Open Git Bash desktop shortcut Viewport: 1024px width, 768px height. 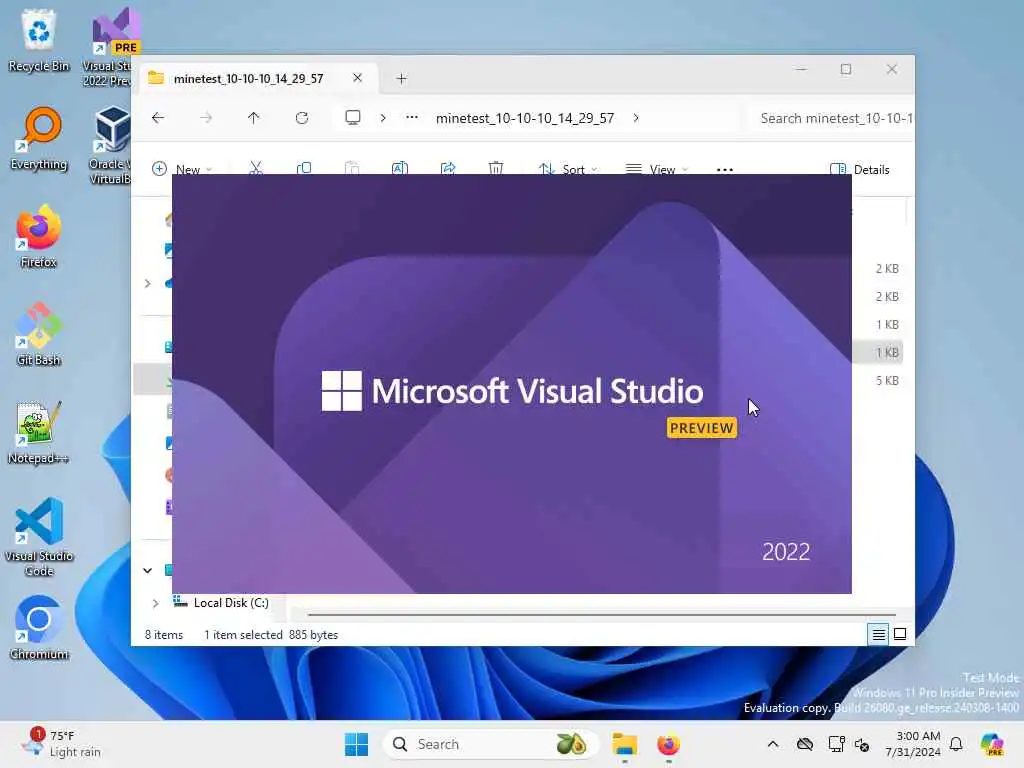click(39, 335)
